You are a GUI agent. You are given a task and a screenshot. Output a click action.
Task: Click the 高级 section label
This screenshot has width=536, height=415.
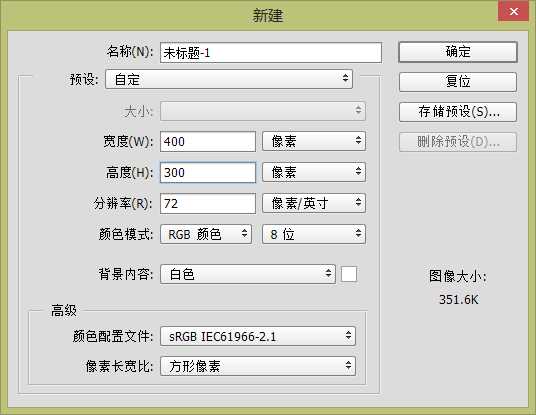64,311
